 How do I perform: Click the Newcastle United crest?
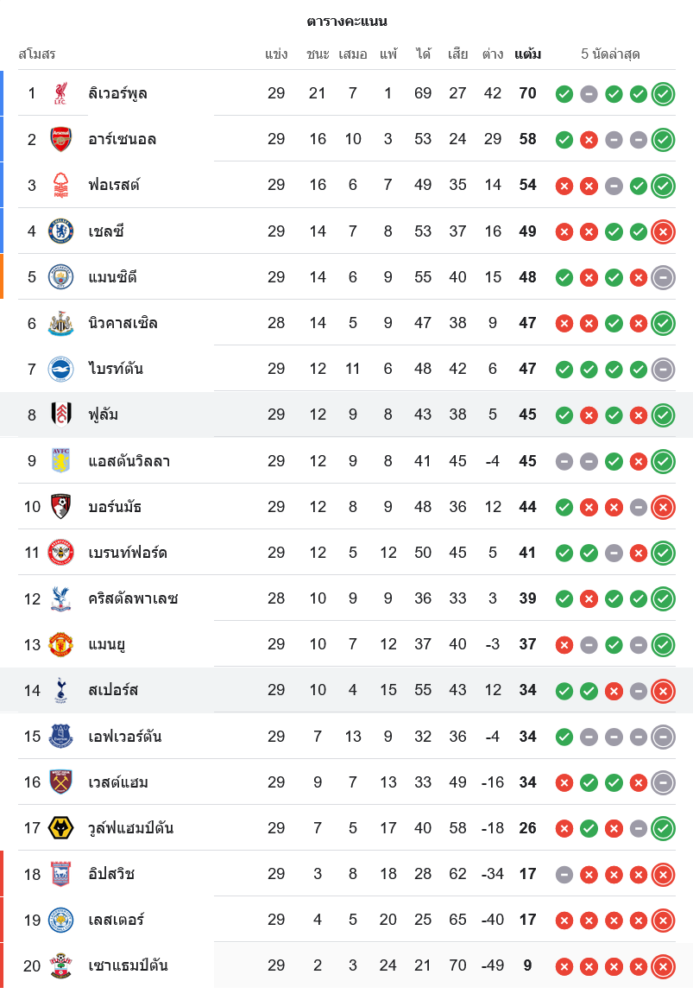61,323
